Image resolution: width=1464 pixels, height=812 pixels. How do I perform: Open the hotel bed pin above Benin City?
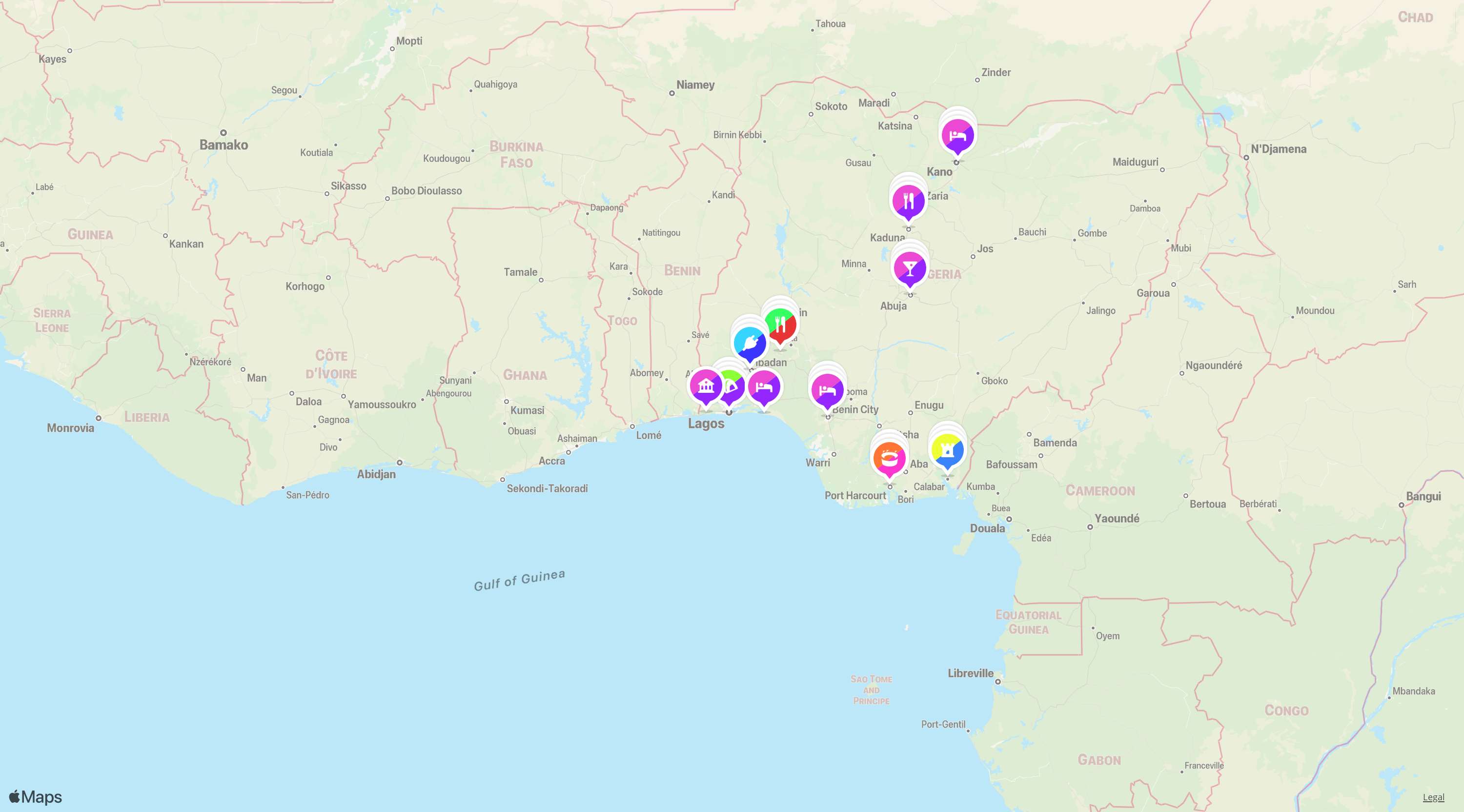pos(828,391)
